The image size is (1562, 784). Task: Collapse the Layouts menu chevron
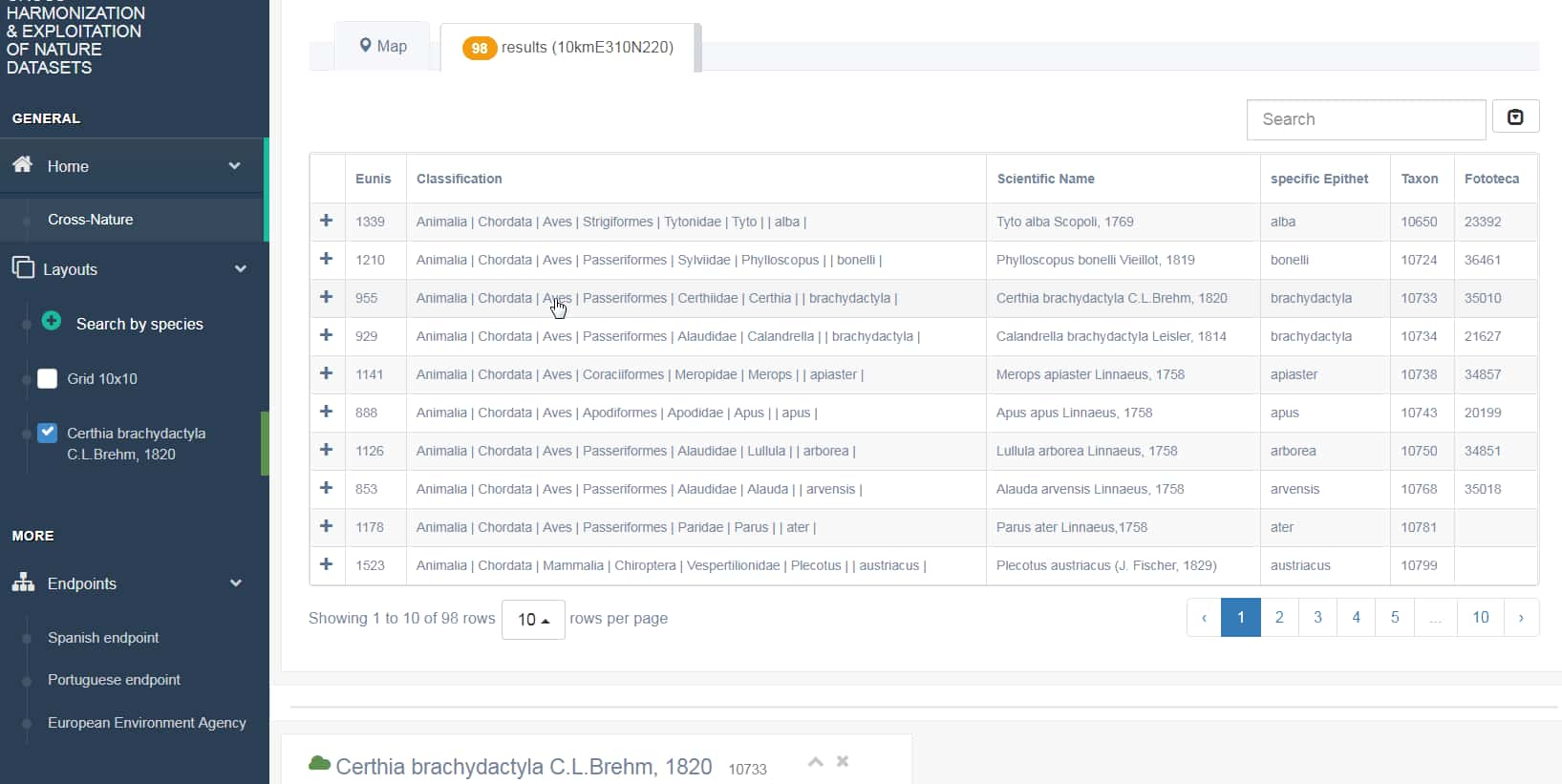(241, 268)
